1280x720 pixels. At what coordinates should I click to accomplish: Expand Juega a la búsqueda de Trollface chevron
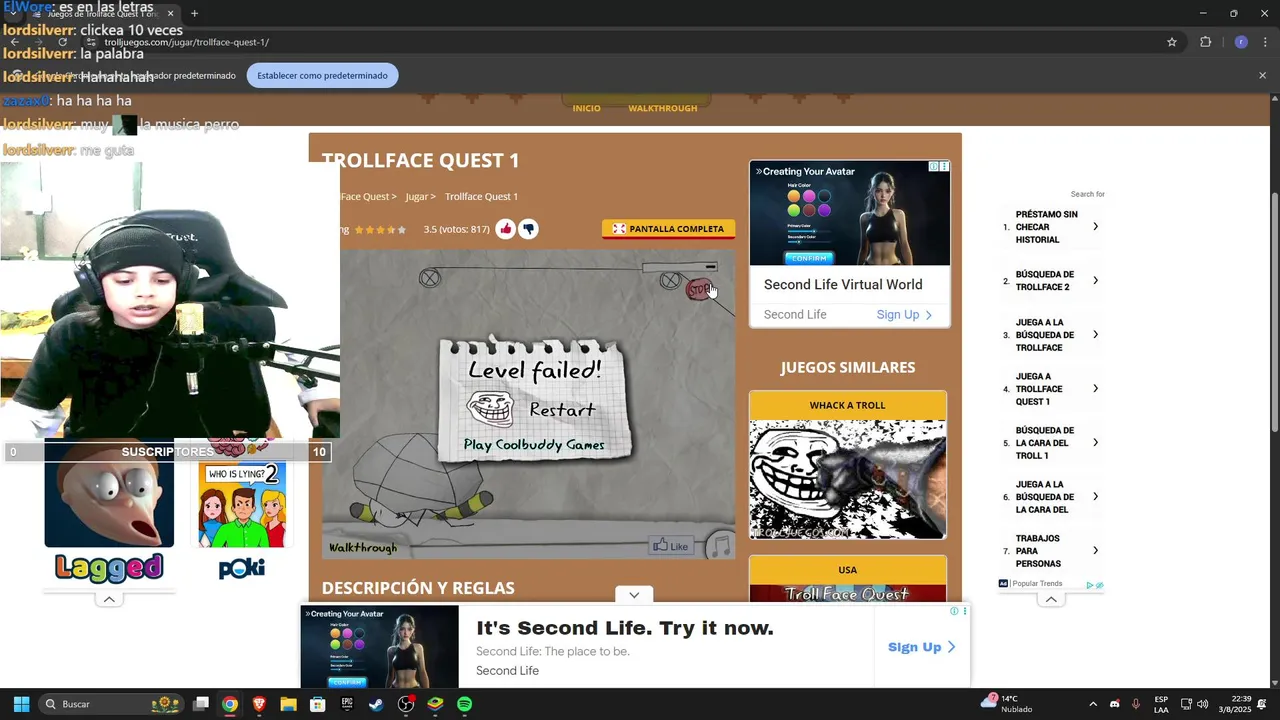click(x=1095, y=335)
